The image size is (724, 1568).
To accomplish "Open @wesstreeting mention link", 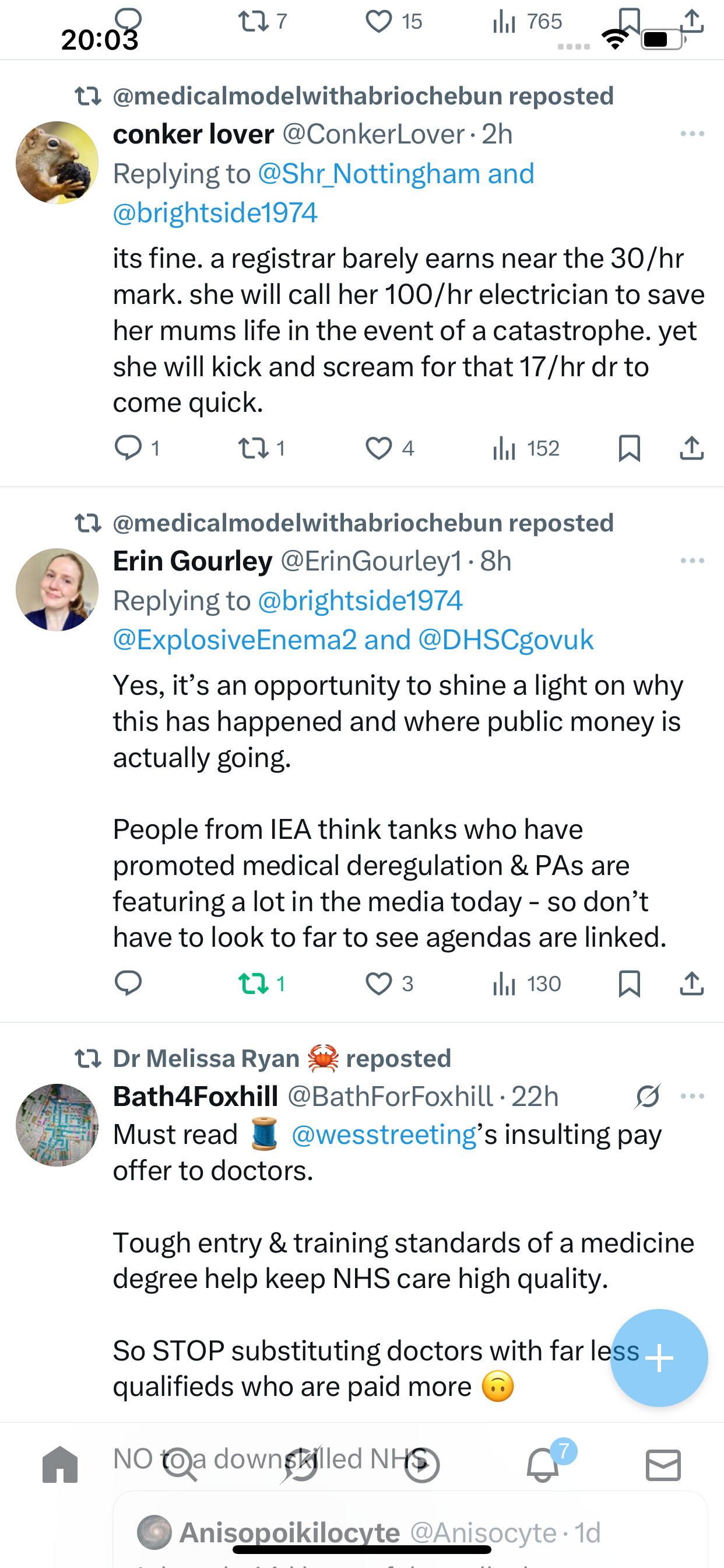I will [384, 1135].
